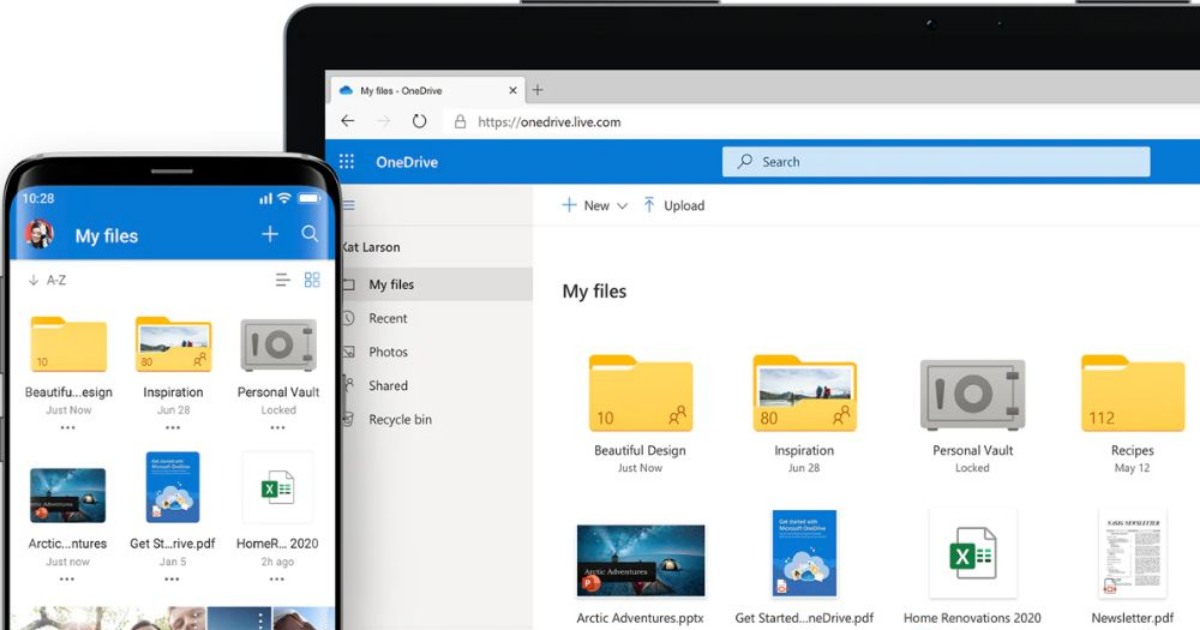Open the Personal Vault safe icon
This screenshot has width=1200, height=630.
point(971,394)
